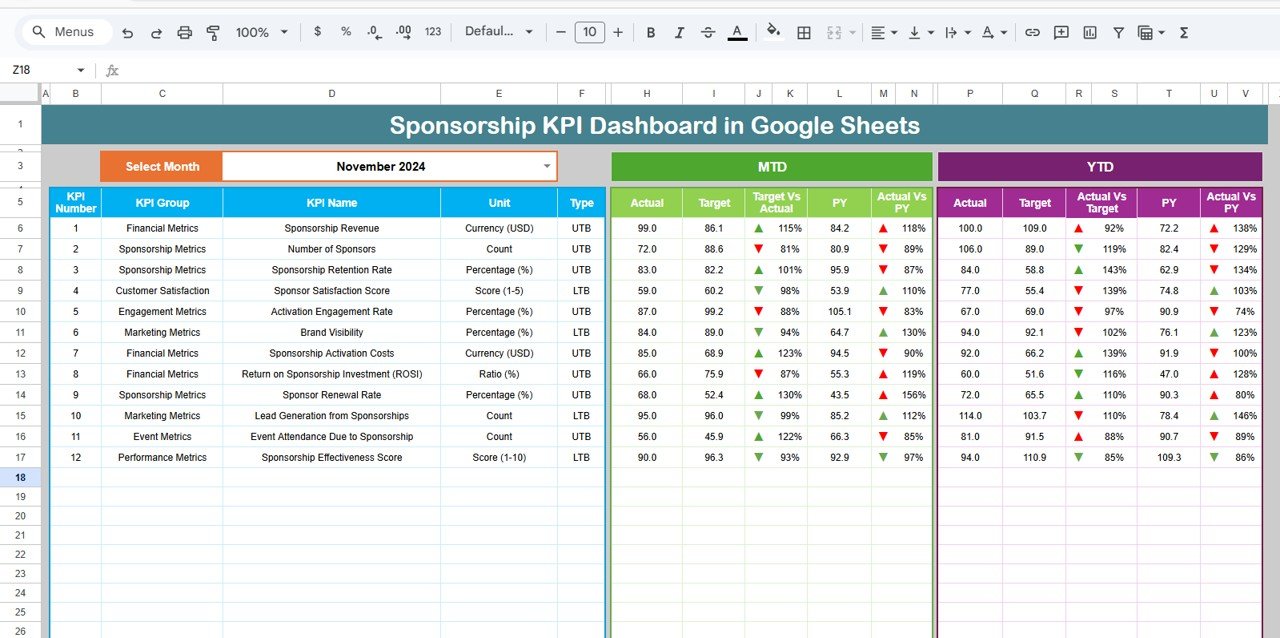Create a filter
Image resolution: width=1280 pixels, height=638 pixels.
click(1118, 32)
